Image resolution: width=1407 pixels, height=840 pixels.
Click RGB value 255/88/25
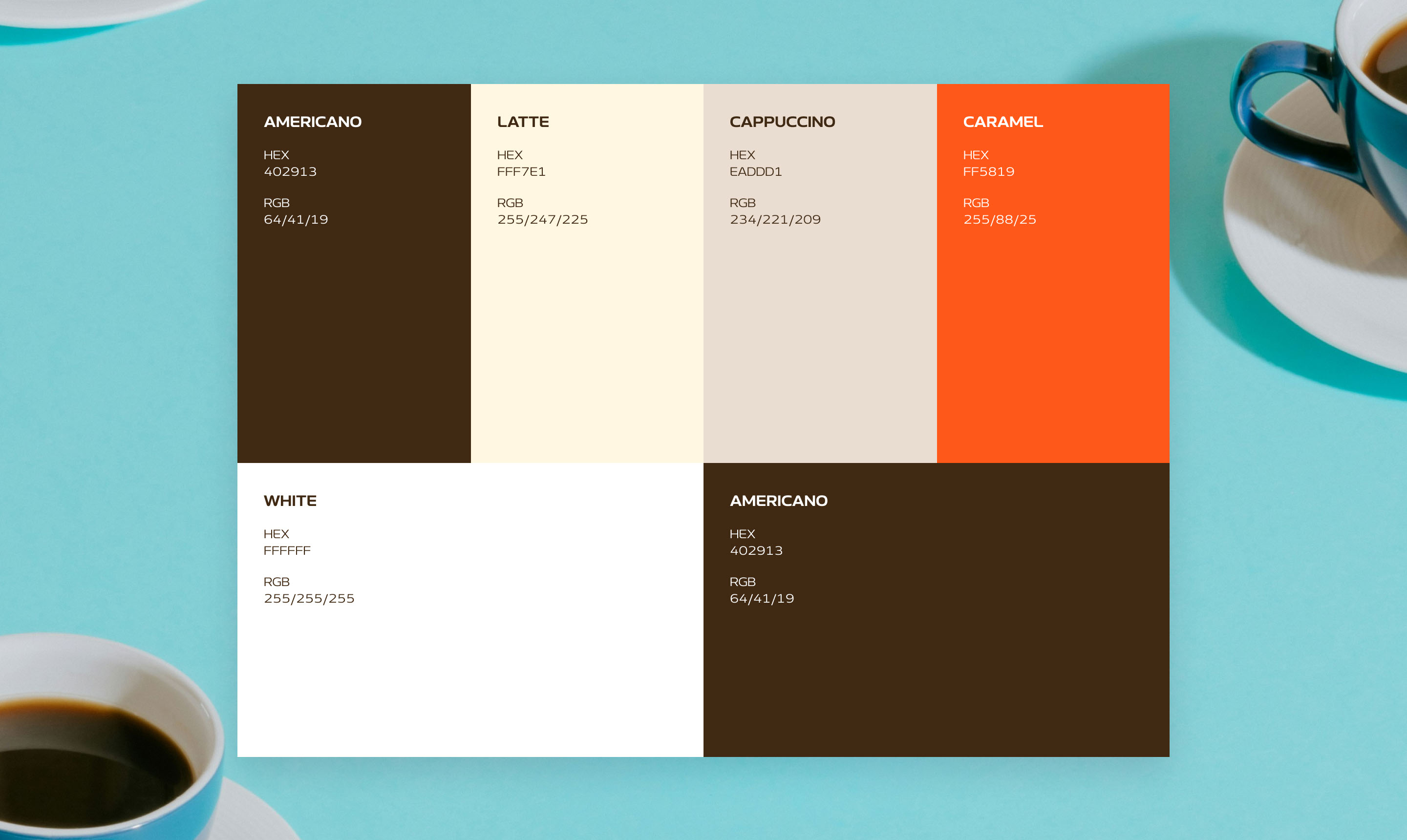coord(1000,220)
